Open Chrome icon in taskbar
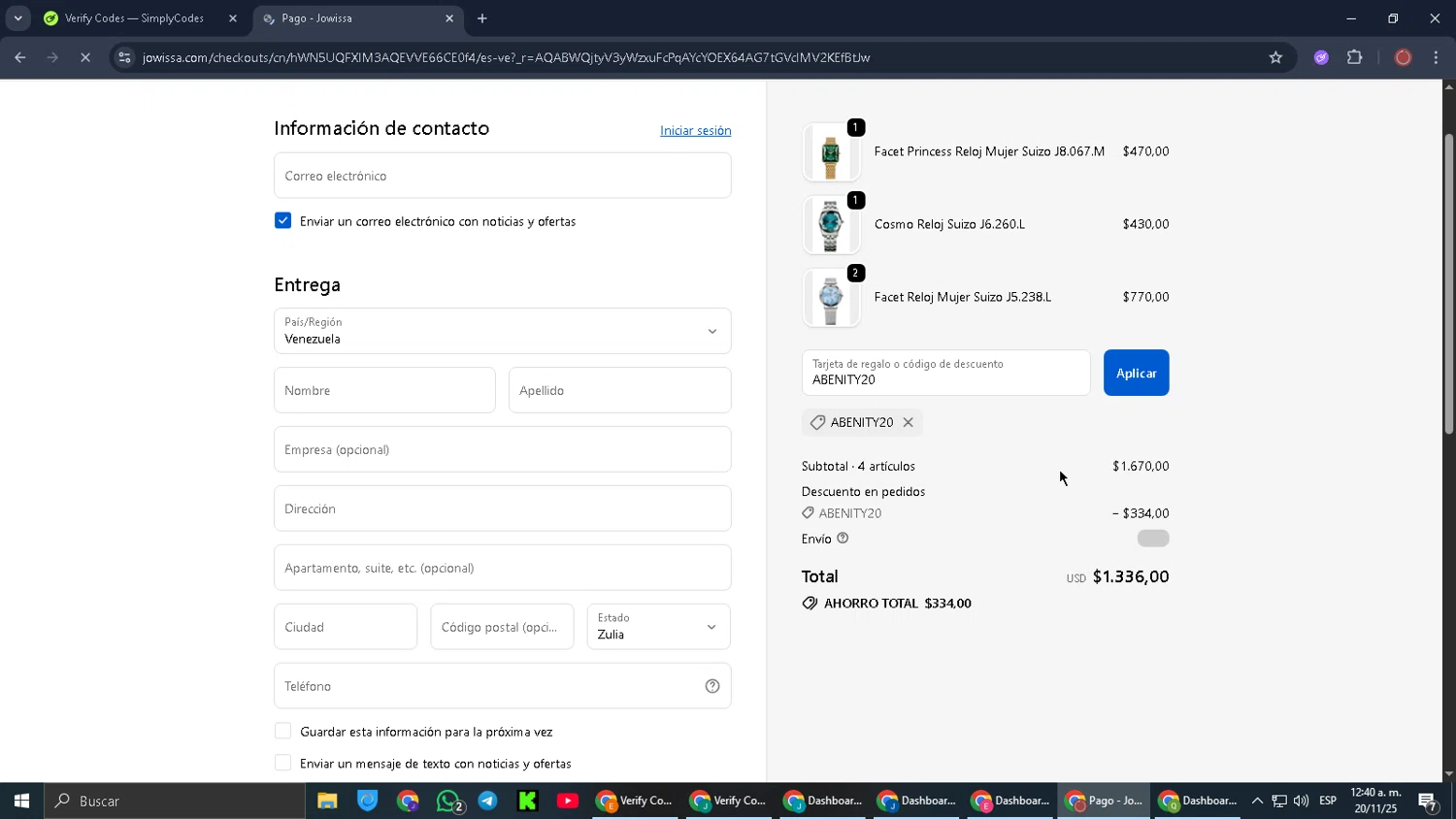 pyautogui.click(x=408, y=801)
